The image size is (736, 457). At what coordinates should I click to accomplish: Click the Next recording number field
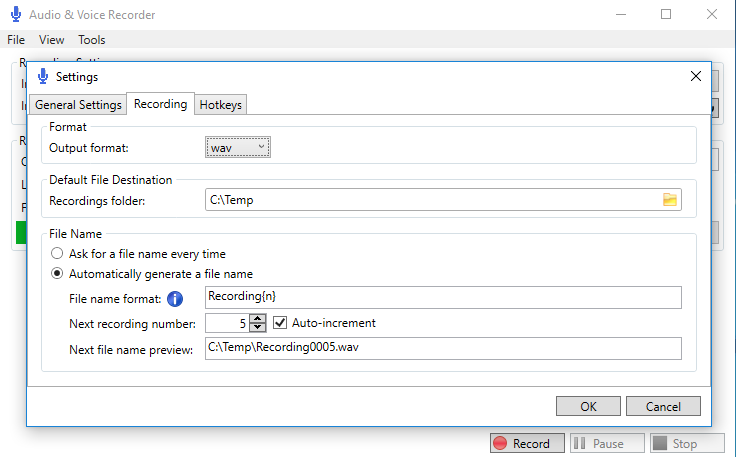click(227, 323)
